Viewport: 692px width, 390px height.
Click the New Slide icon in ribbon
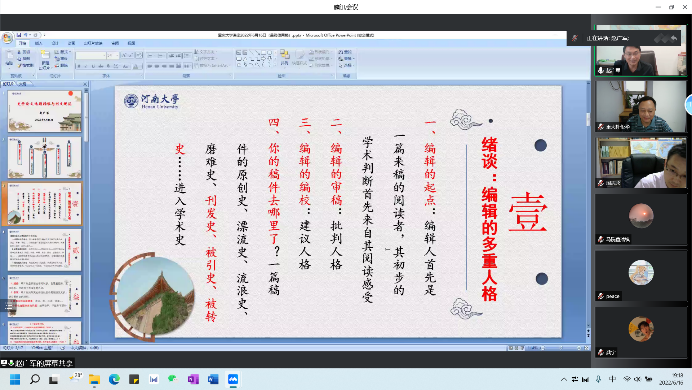(x=45, y=59)
